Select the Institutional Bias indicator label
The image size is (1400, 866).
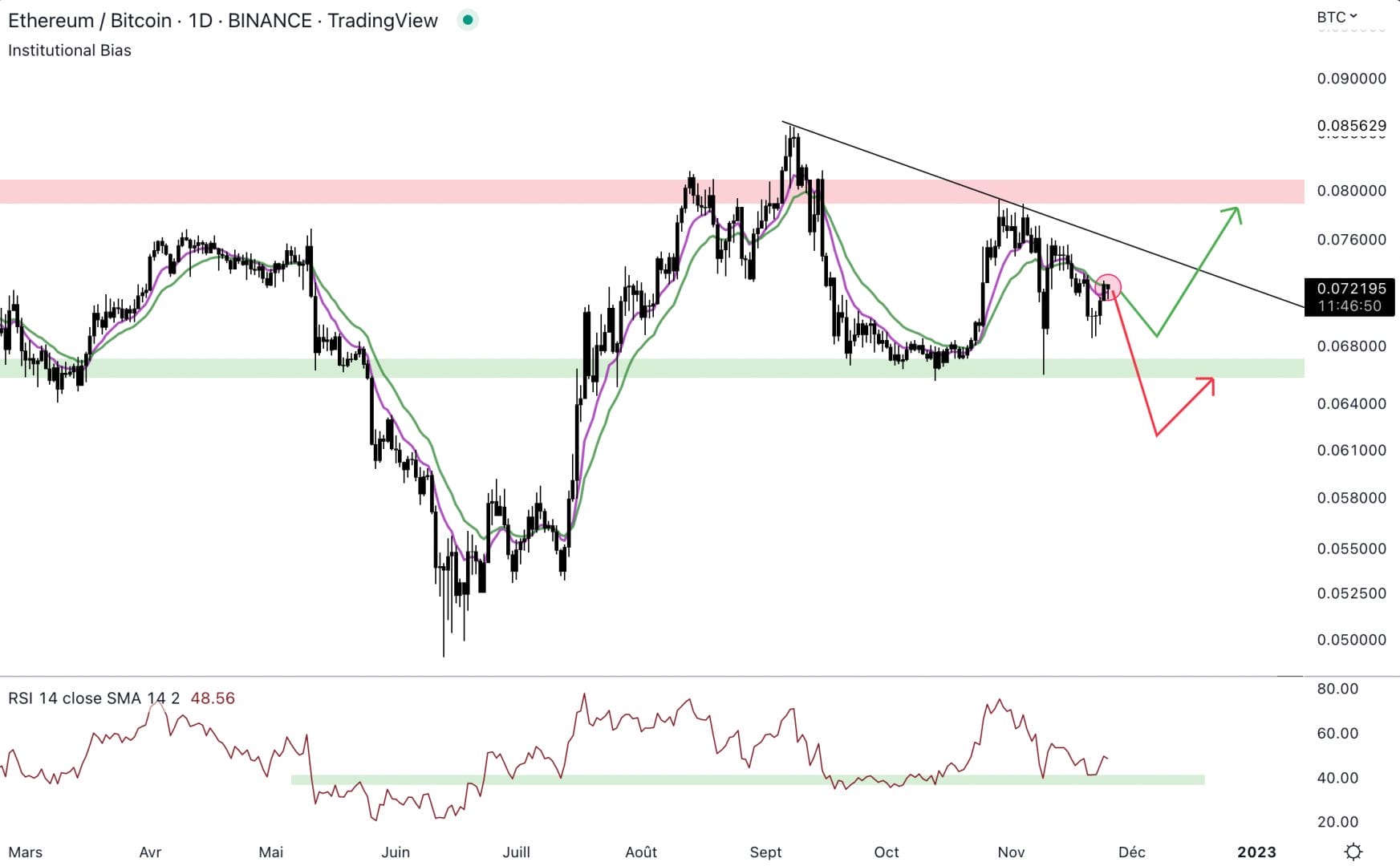coord(69,50)
